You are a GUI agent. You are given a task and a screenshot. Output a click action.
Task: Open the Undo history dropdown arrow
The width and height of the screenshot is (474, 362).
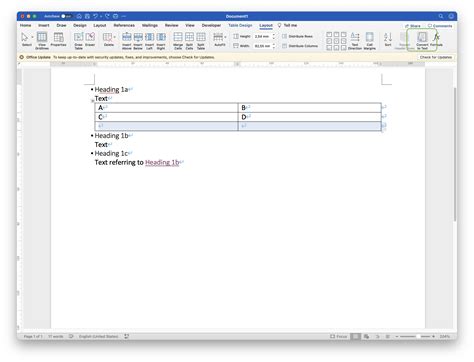pos(101,16)
